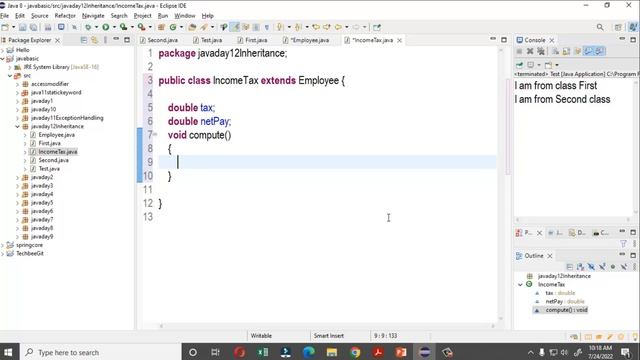Click the Problems view filter funnel icon

click(623, 244)
